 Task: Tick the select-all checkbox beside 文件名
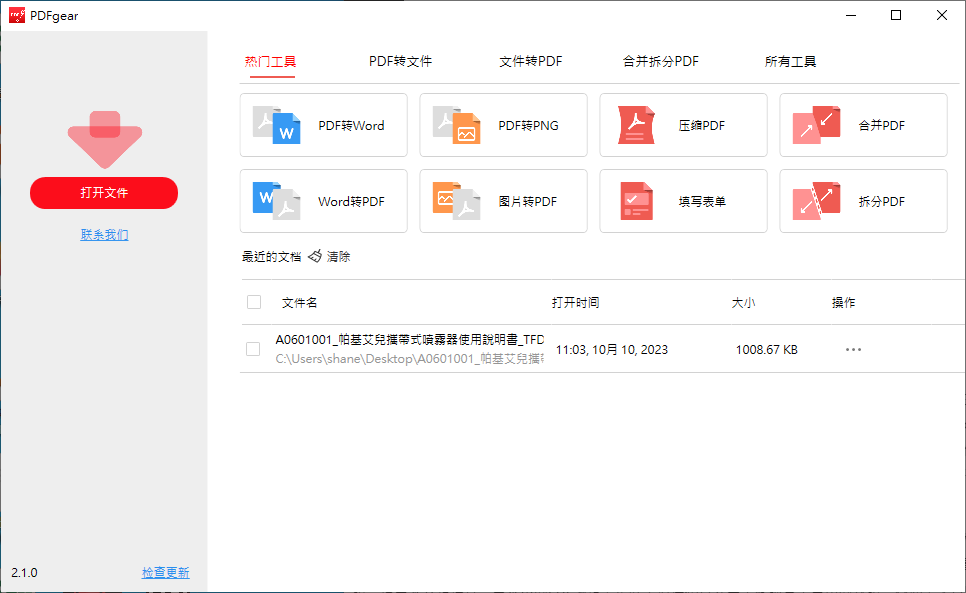(254, 302)
